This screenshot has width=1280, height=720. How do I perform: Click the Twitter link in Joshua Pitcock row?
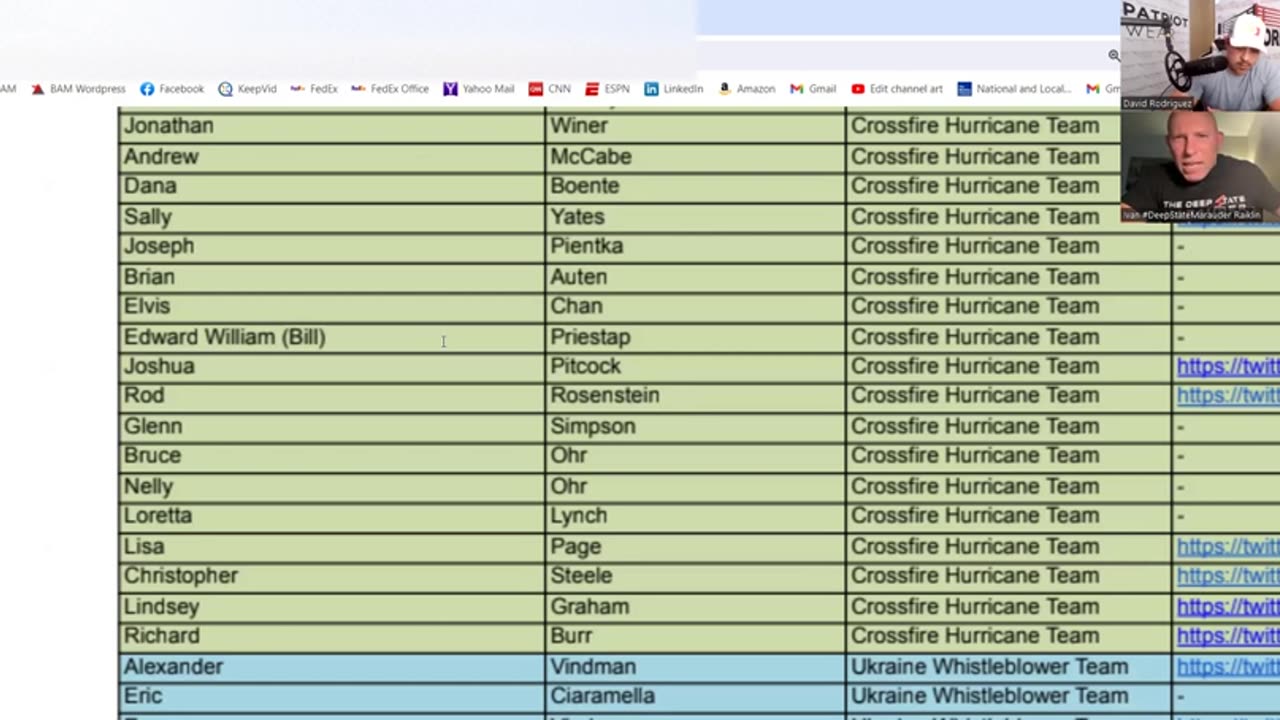click(x=1227, y=367)
